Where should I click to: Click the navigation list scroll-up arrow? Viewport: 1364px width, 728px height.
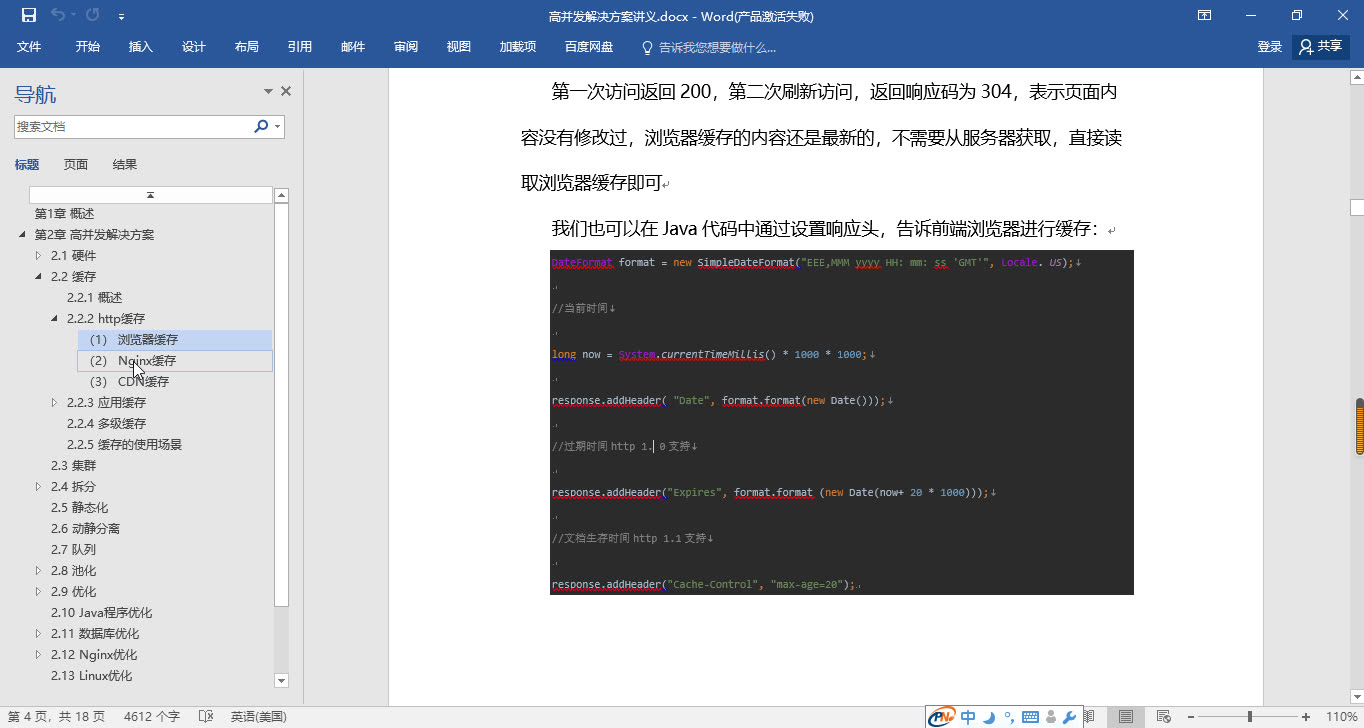tap(282, 195)
